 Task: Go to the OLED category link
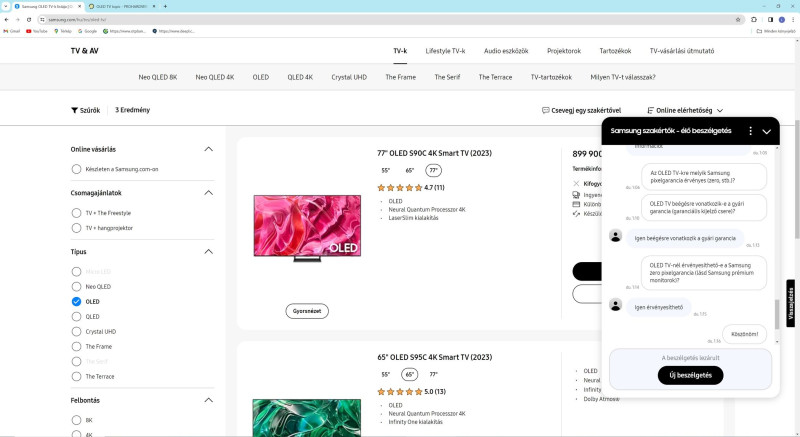coord(261,77)
